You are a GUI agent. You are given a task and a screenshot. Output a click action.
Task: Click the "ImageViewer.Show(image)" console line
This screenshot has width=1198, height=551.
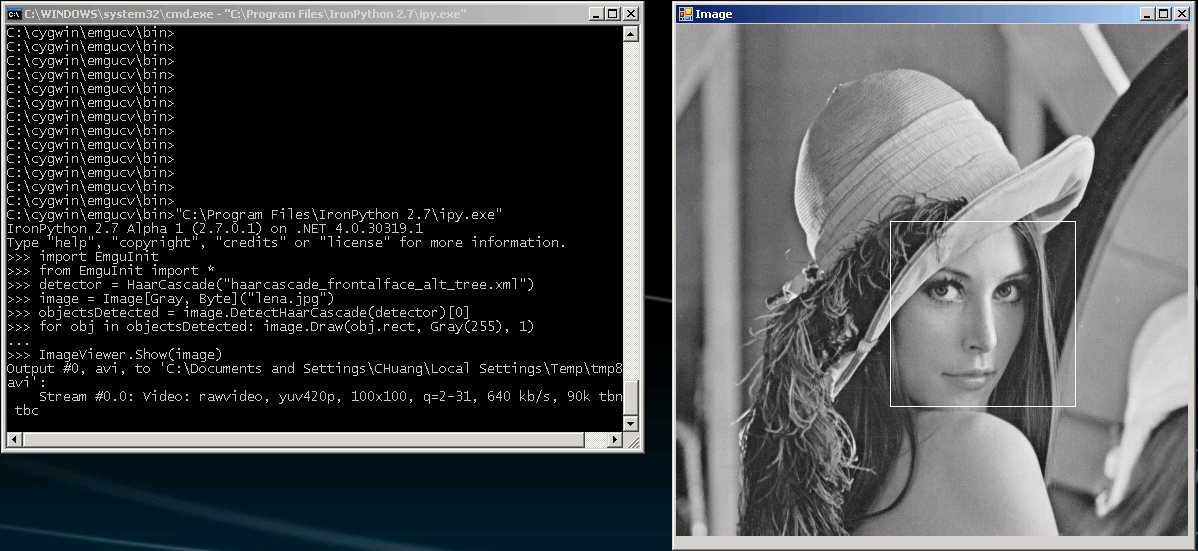click(x=115, y=355)
